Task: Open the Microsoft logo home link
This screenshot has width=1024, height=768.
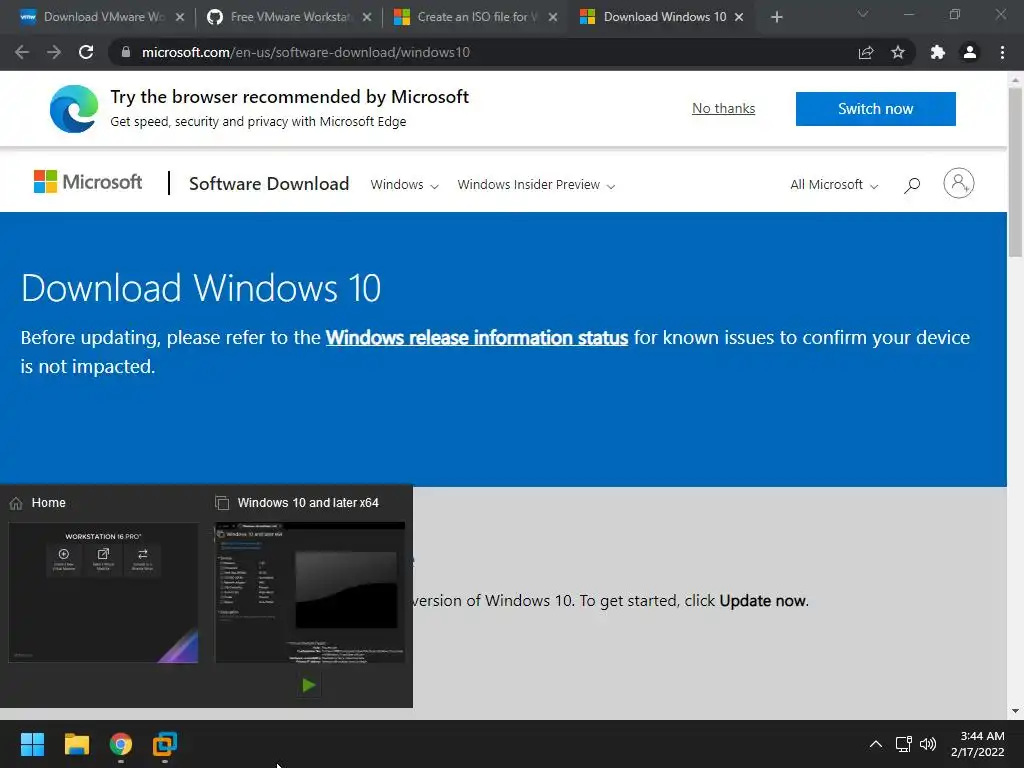Action: pos(88,182)
